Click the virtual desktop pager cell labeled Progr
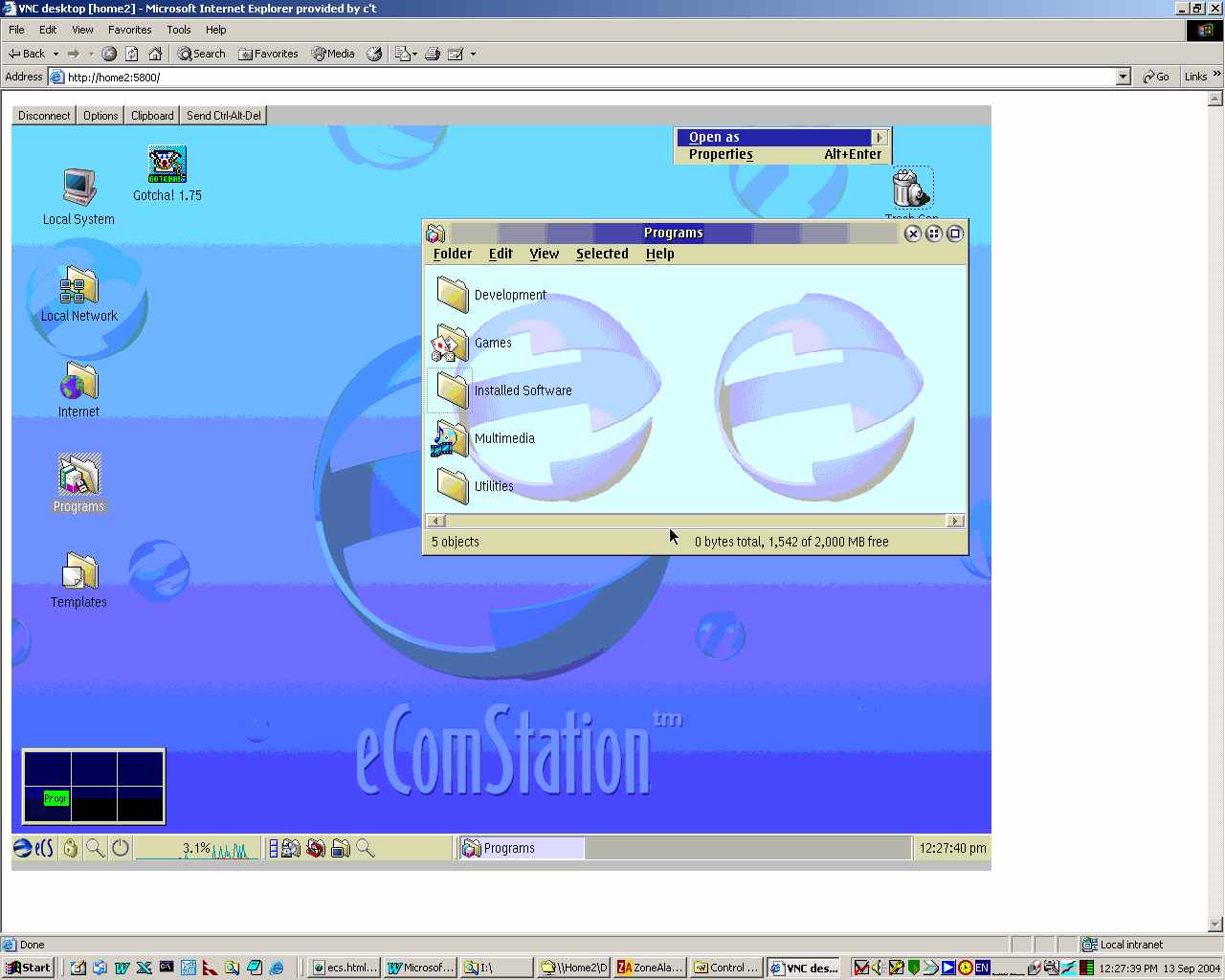The height and width of the screenshot is (980, 1225). point(56,798)
